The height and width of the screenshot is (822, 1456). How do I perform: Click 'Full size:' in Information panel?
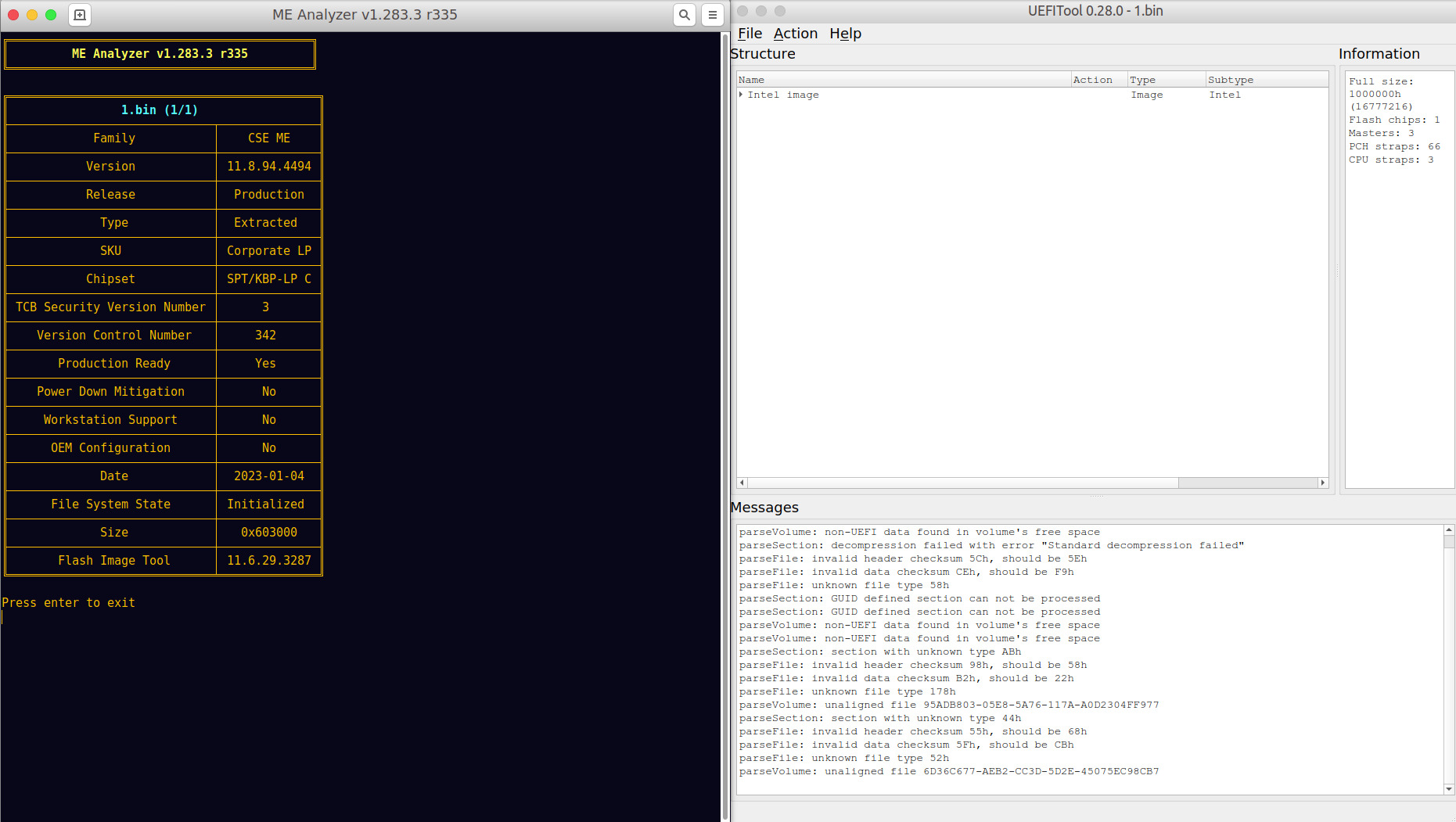click(x=1381, y=81)
